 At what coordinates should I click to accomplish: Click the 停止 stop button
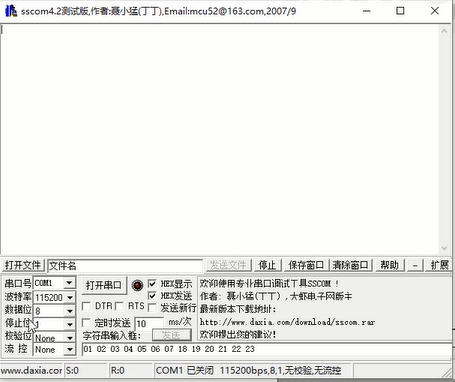267,265
